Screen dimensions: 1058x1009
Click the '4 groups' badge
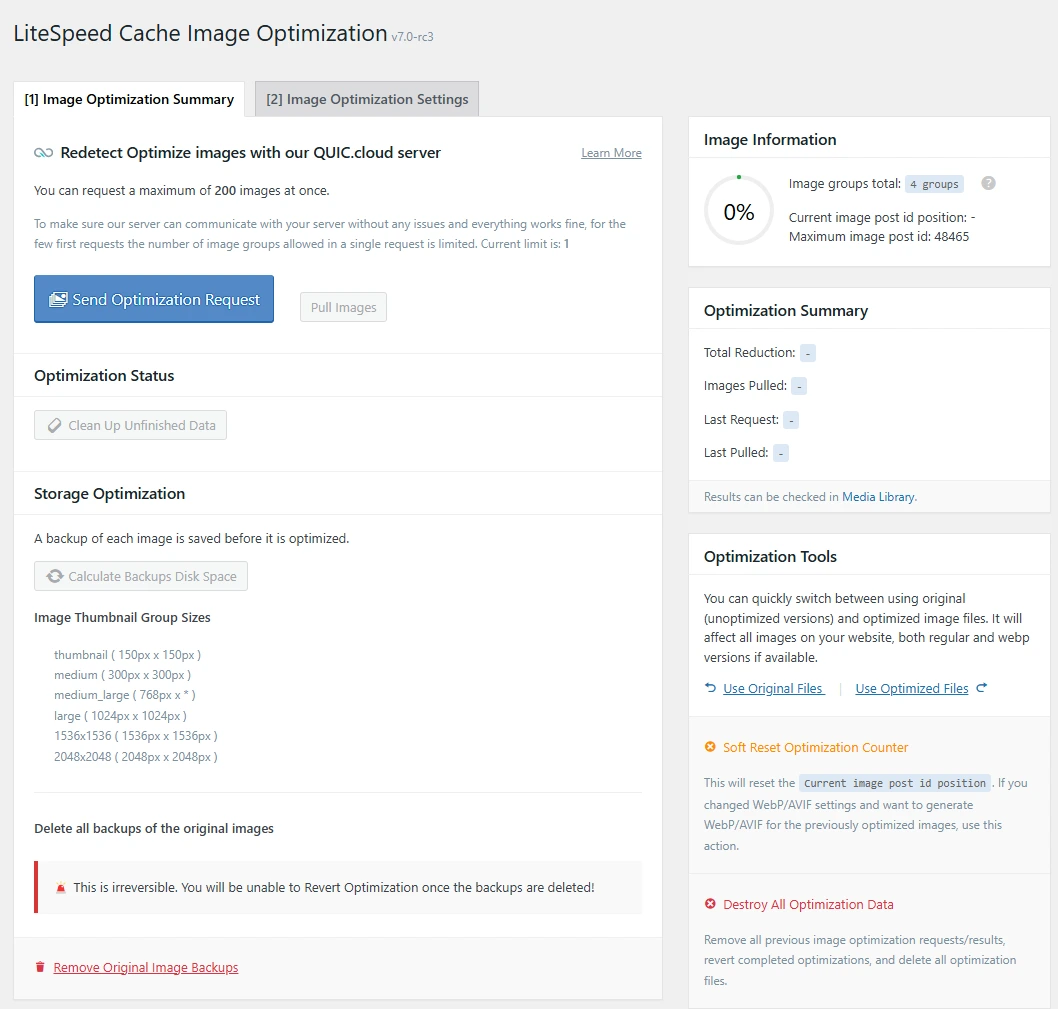(x=934, y=184)
